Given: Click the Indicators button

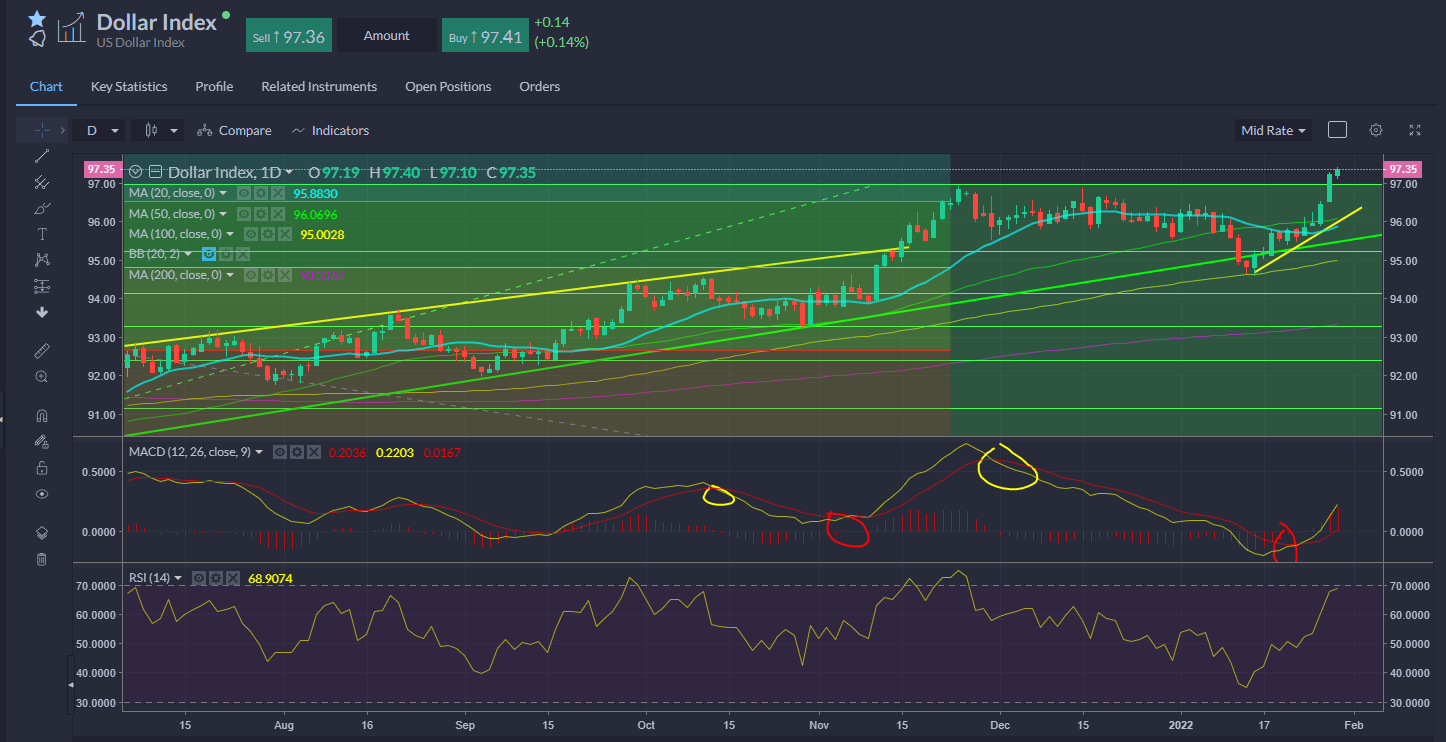Looking at the screenshot, I should click(330, 131).
